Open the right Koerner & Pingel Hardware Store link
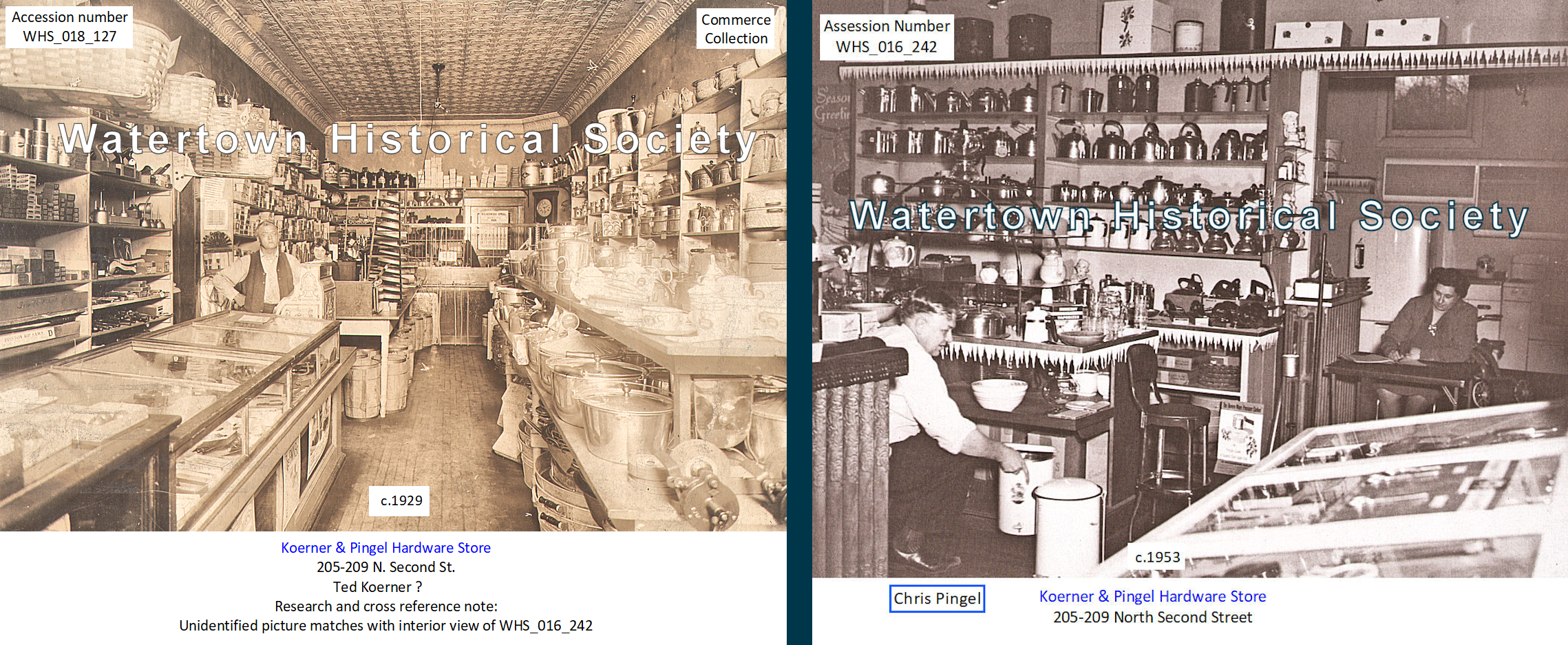This screenshot has width=1568, height=645. point(1152,597)
